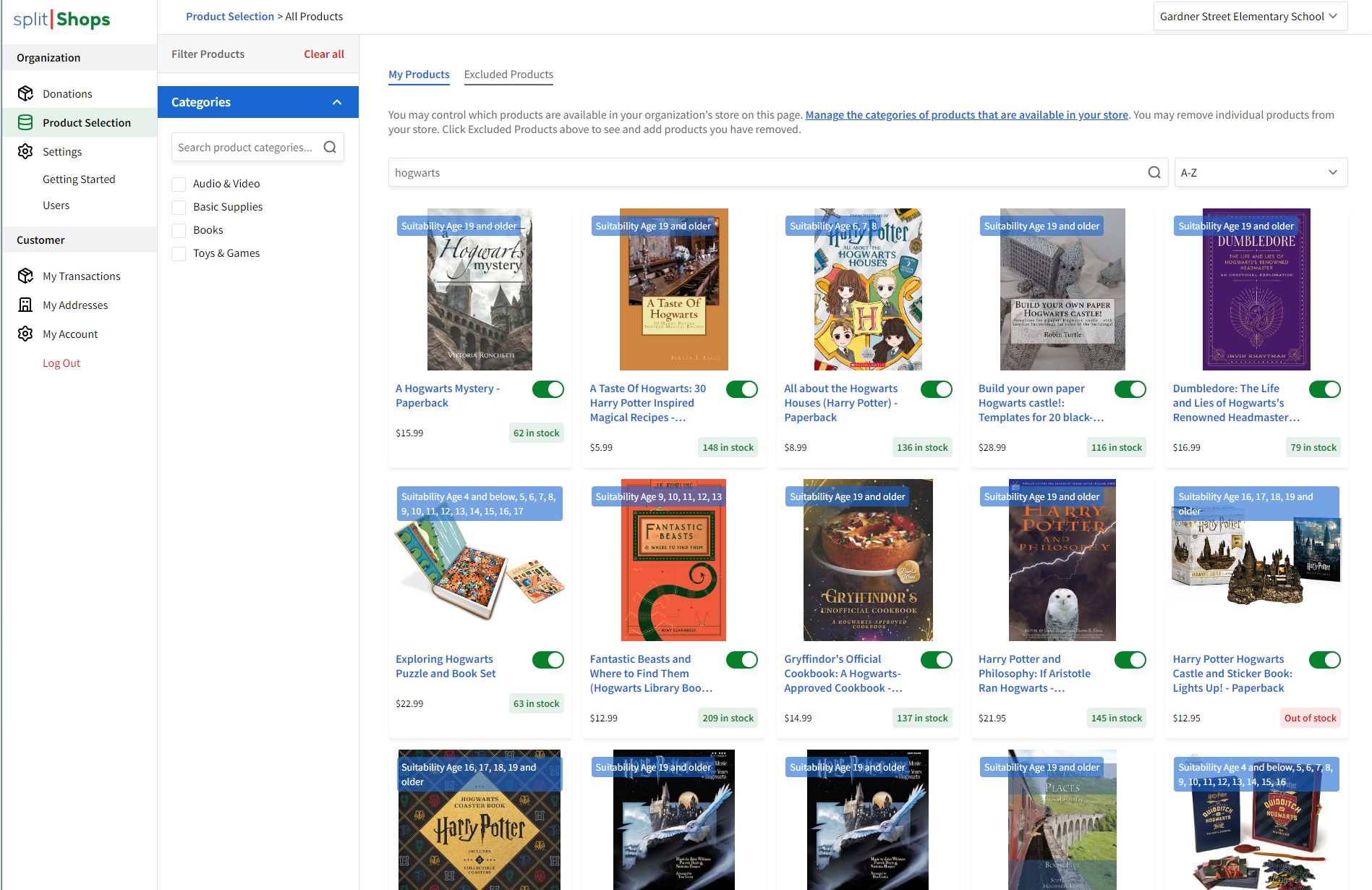This screenshot has width=1372, height=890.
Task: Click the category search magnifier icon
Action: pyautogui.click(x=330, y=147)
